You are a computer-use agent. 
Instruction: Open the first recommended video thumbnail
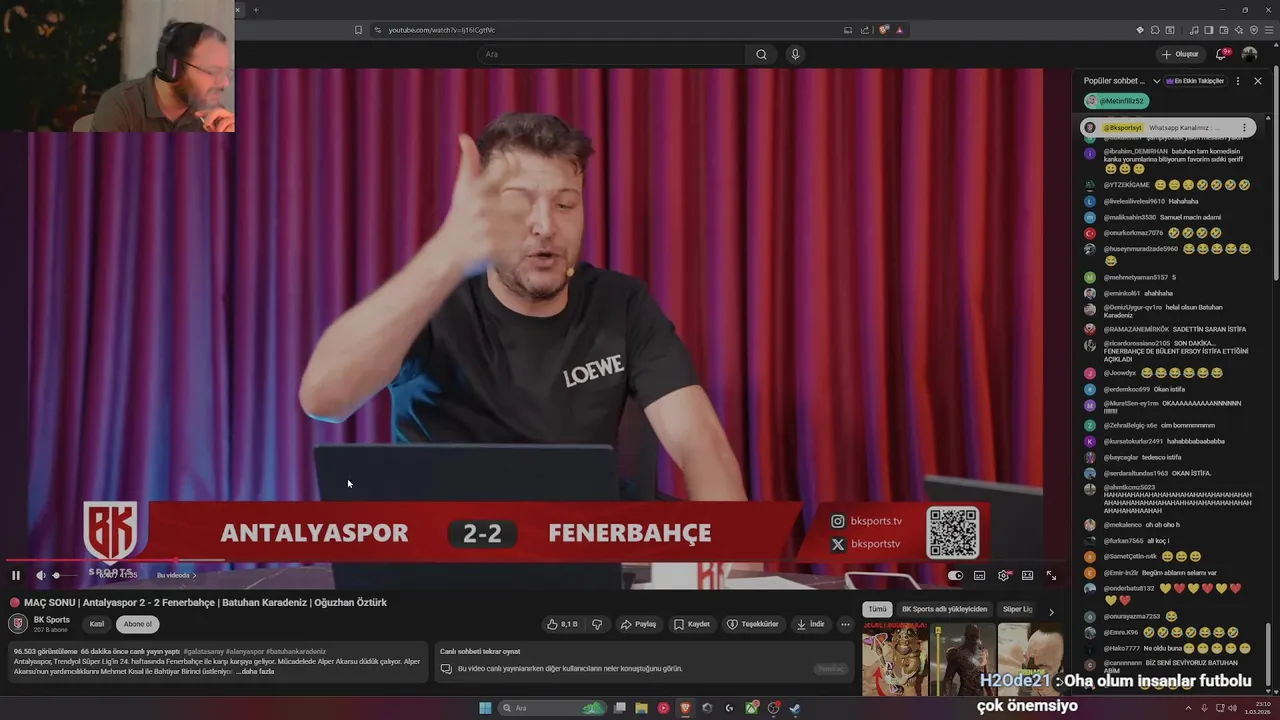pyautogui.click(x=895, y=658)
